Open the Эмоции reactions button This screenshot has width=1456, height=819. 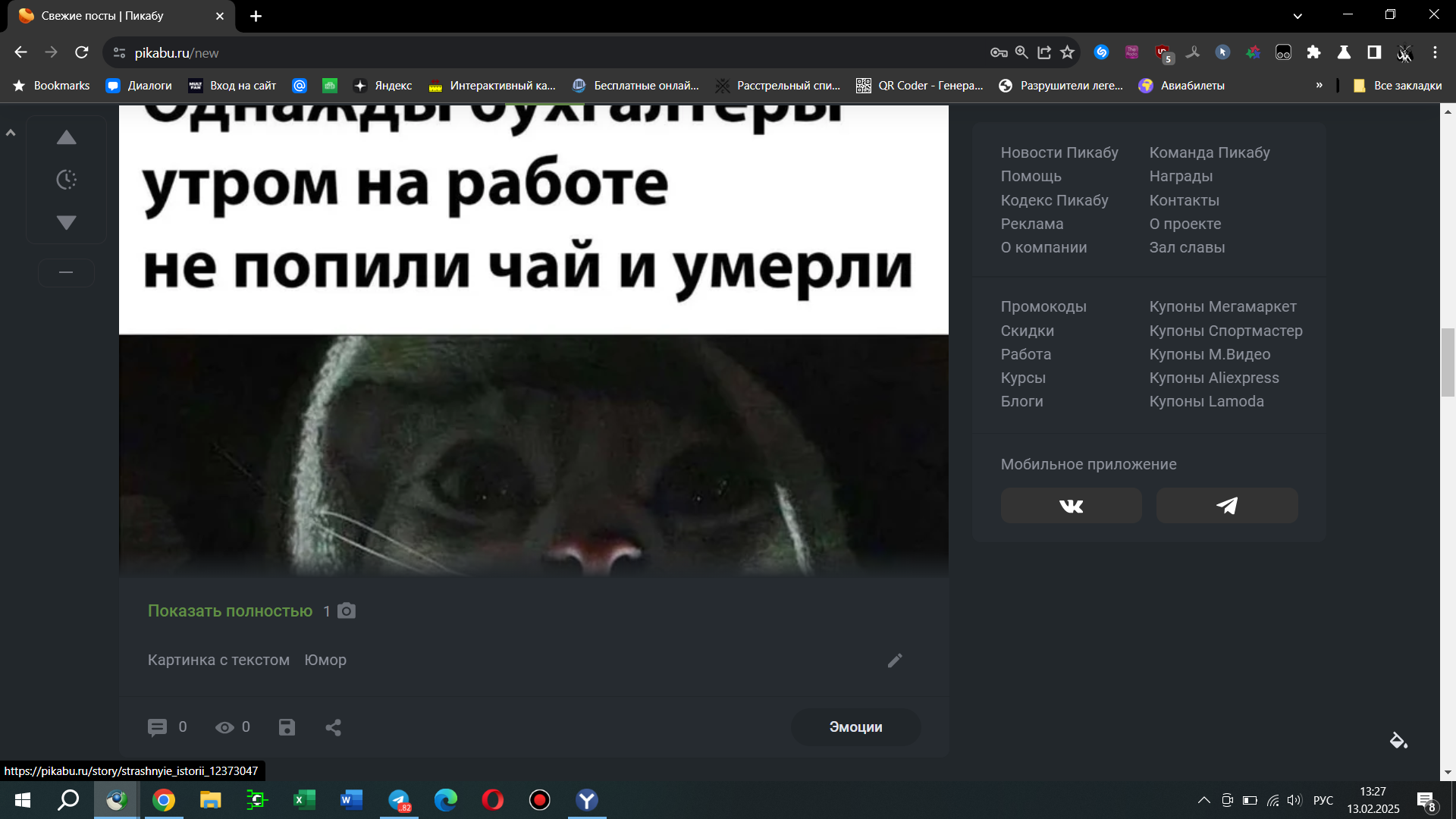pos(855,727)
